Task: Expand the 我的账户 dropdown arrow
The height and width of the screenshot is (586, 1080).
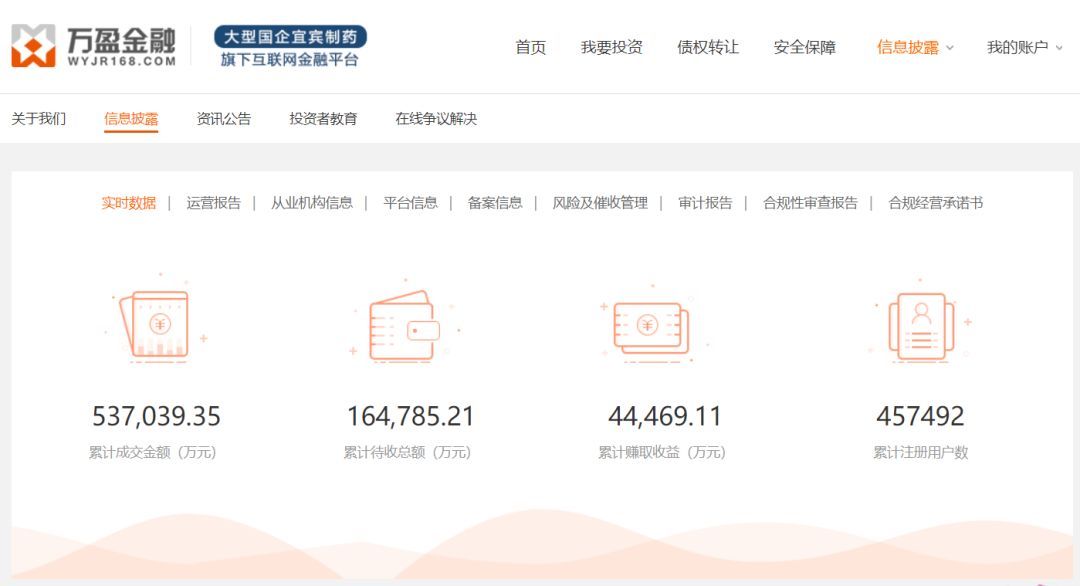Action: click(x=1059, y=48)
